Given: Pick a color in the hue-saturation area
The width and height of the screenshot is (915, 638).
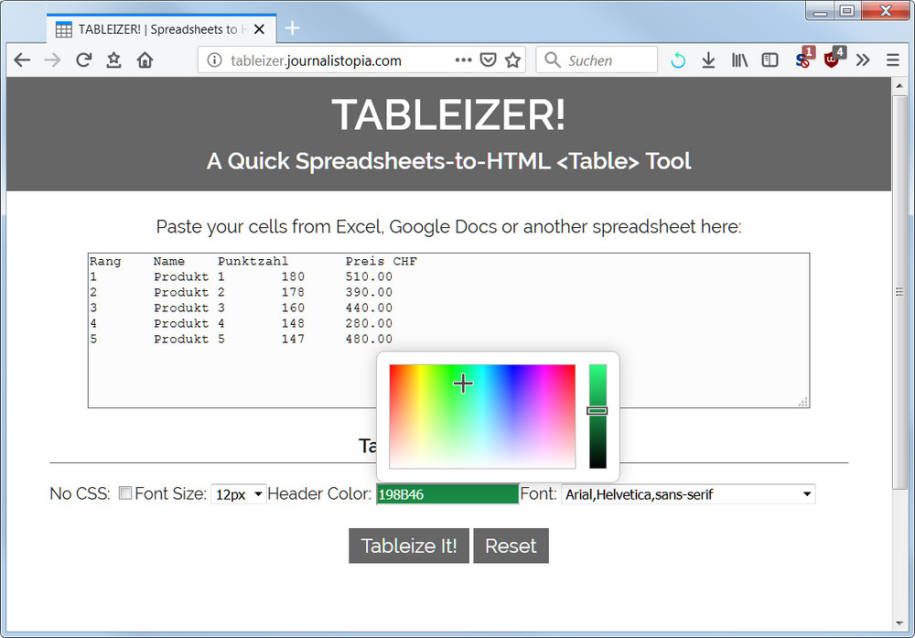Looking at the screenshot, I should 482,416.
